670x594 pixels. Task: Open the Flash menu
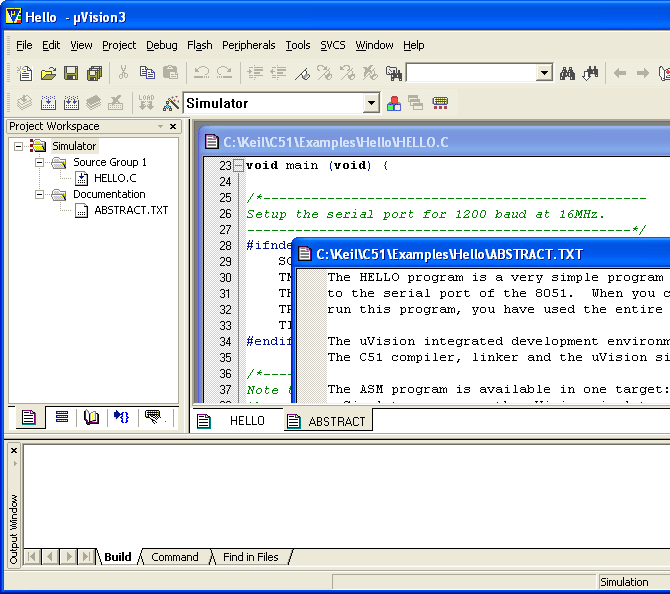(x=200, y=45)
